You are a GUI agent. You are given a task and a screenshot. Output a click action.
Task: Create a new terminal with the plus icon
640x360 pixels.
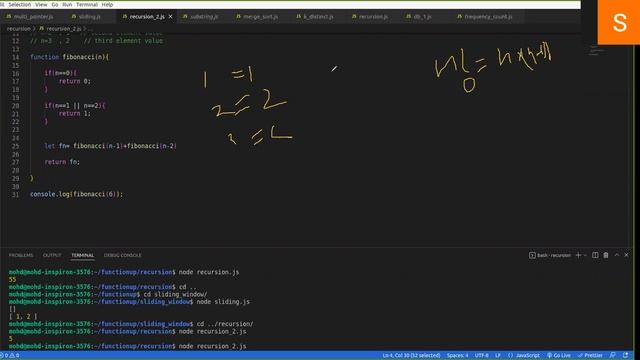(x=578, y=255)
